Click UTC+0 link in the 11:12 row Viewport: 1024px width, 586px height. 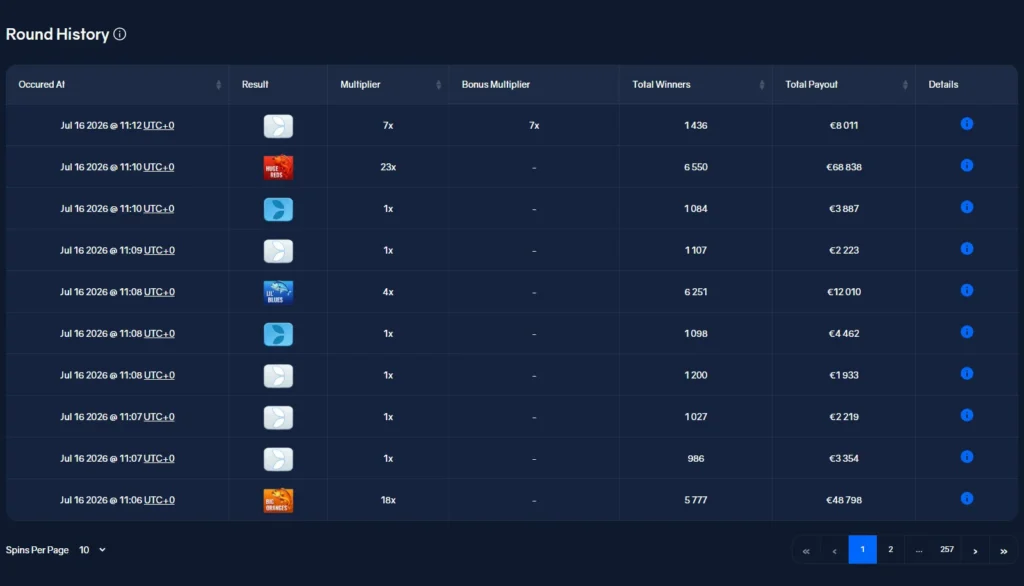click(159, 125)
